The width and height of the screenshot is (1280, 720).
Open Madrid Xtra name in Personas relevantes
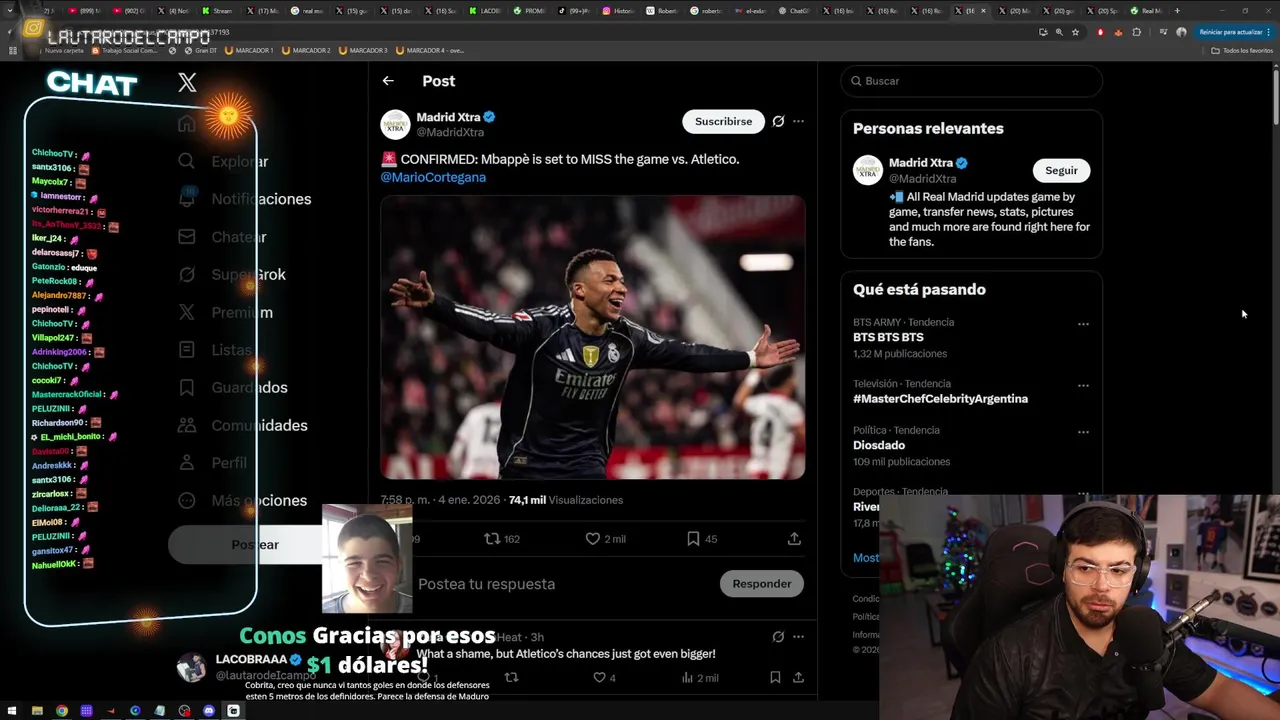(920, 163)
